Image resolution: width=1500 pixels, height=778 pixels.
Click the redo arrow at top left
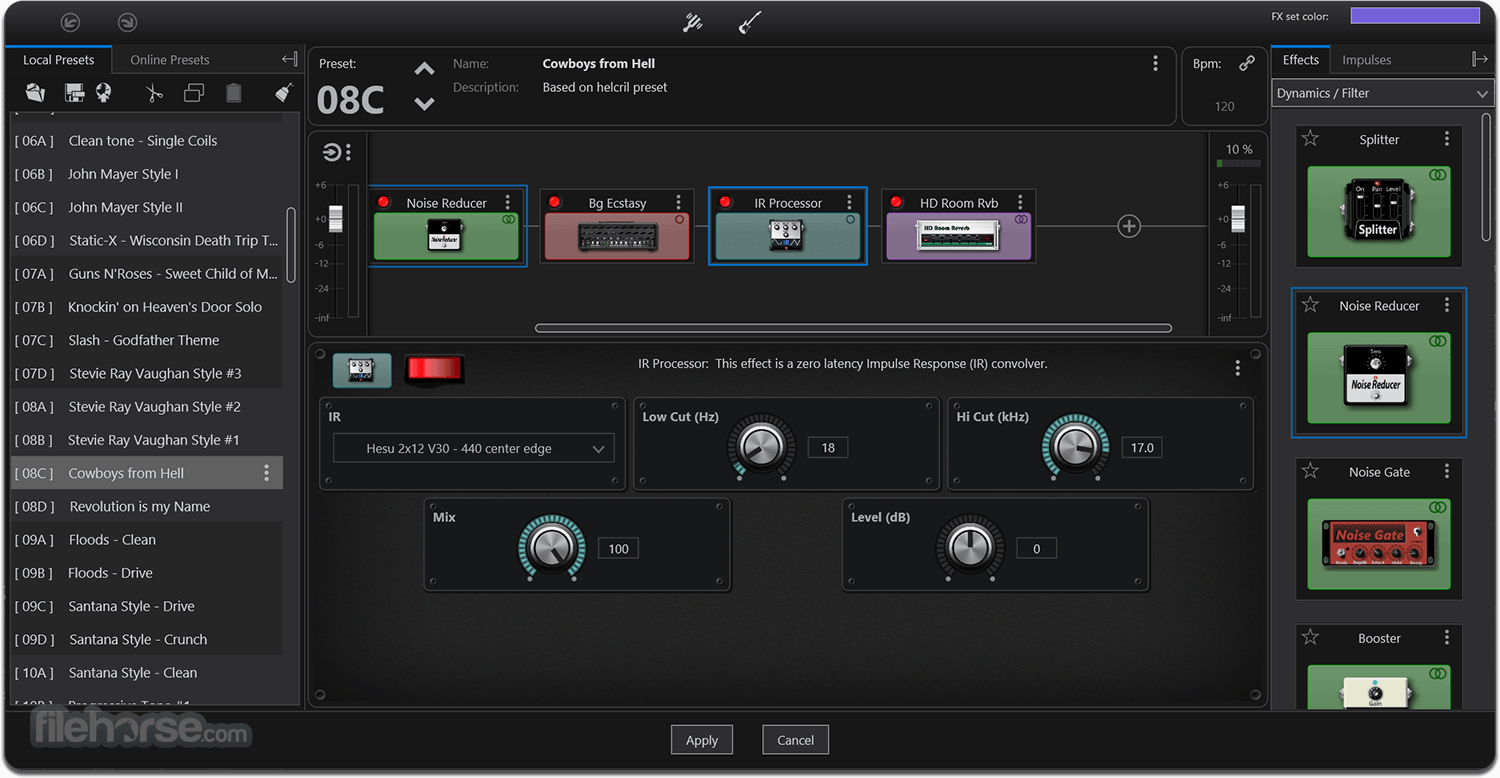click(x=127, y=21)
